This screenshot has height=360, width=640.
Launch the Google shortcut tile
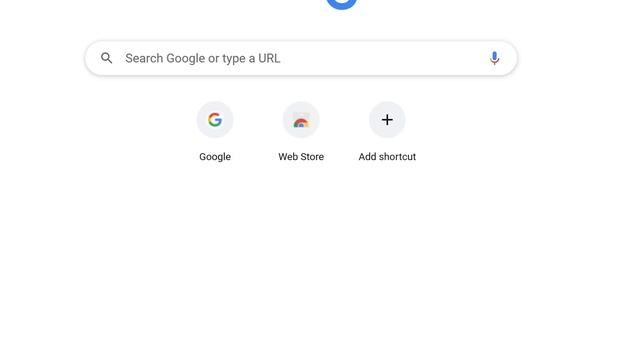(x=215, y=132)
